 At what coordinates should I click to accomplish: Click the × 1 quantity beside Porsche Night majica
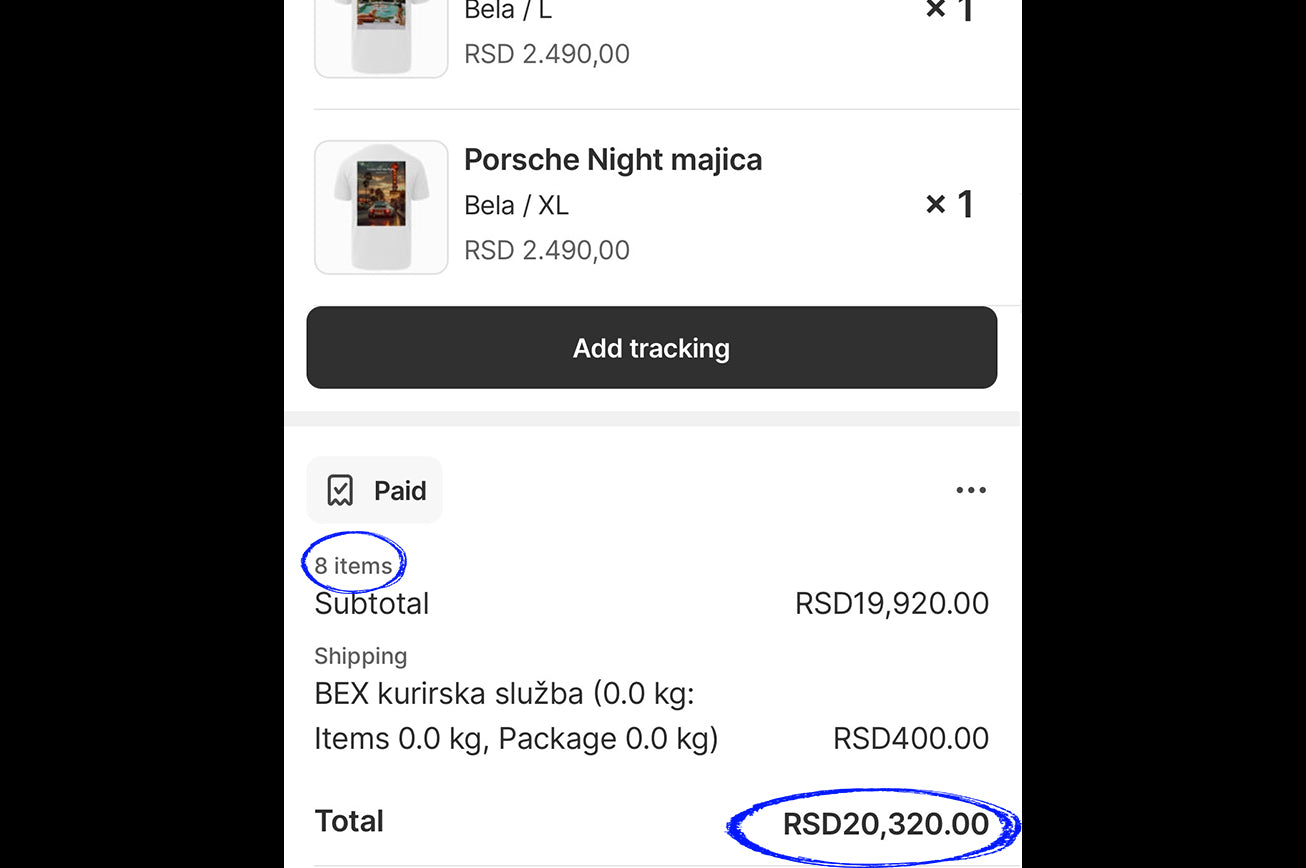pyautogui.click(x=948, y=204)
